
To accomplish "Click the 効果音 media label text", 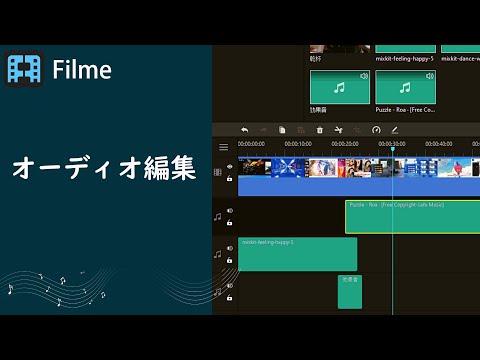I will 318,110.
